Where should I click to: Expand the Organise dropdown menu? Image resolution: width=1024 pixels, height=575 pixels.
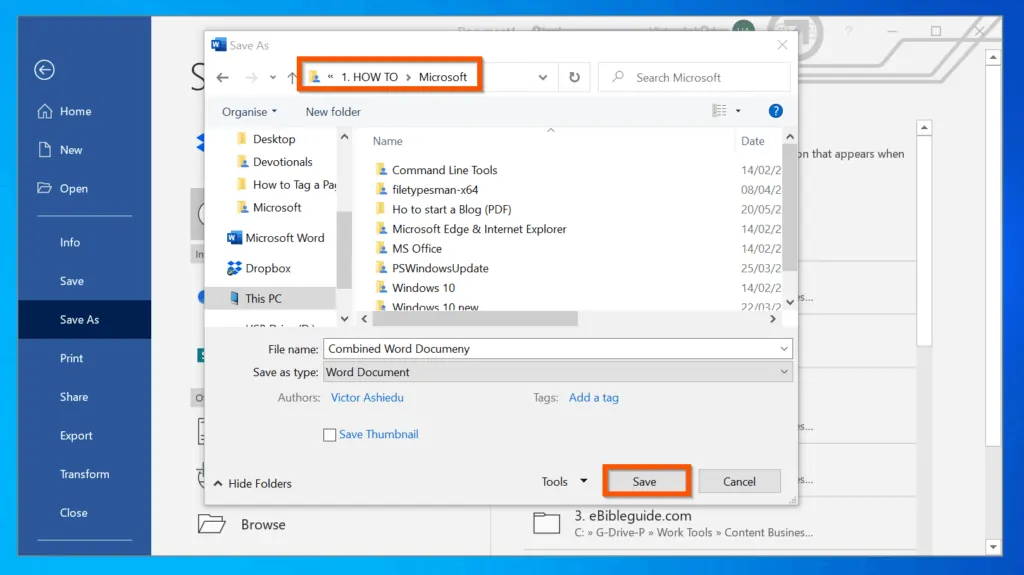coord(249,112)
